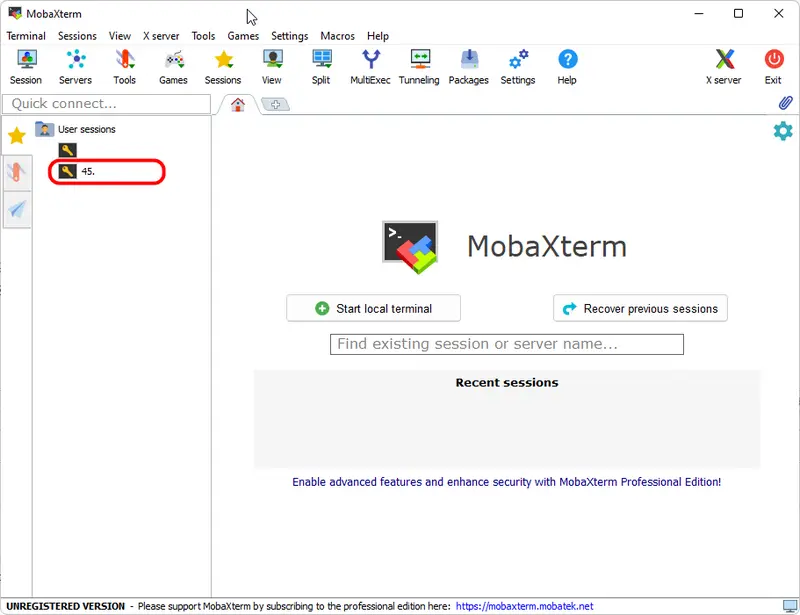Open the Professional Edition promotion link
800x615 pixels.
[x=507, y=482]
